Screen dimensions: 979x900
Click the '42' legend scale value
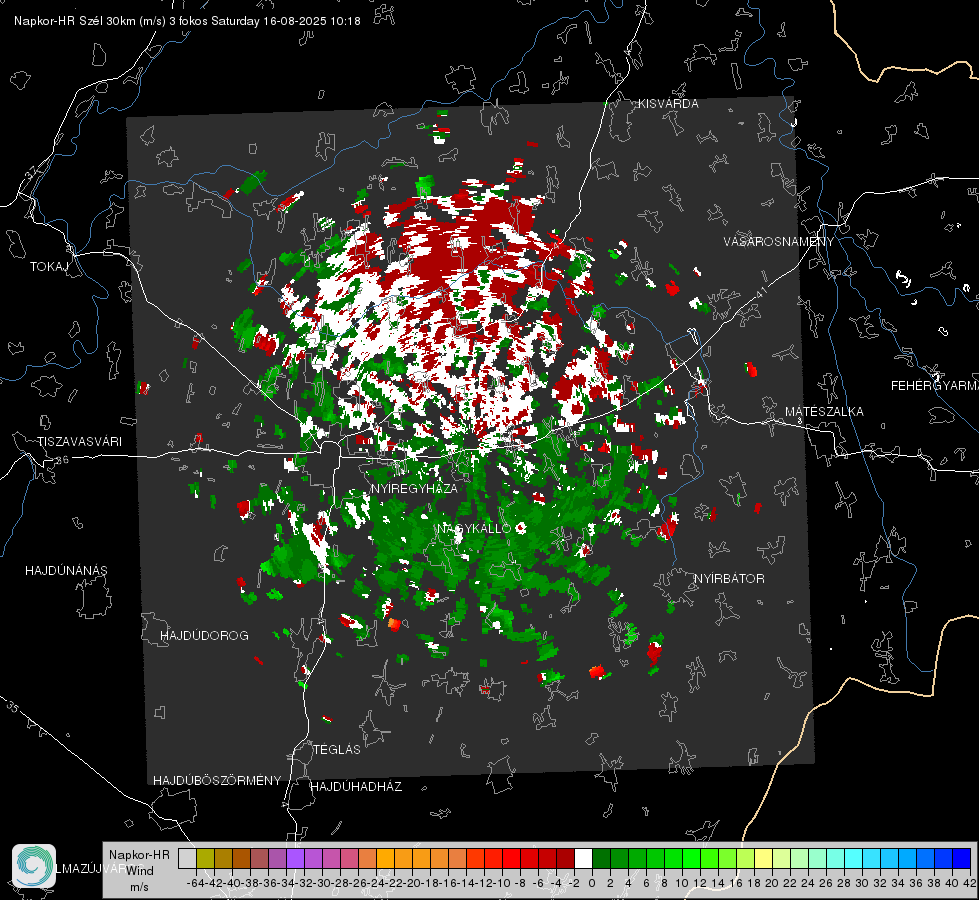[969, 883]
